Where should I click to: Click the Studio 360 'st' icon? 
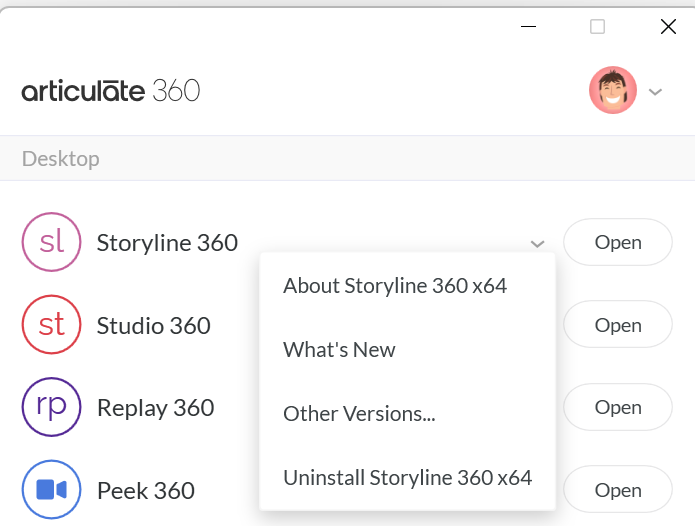pos(51,324)
